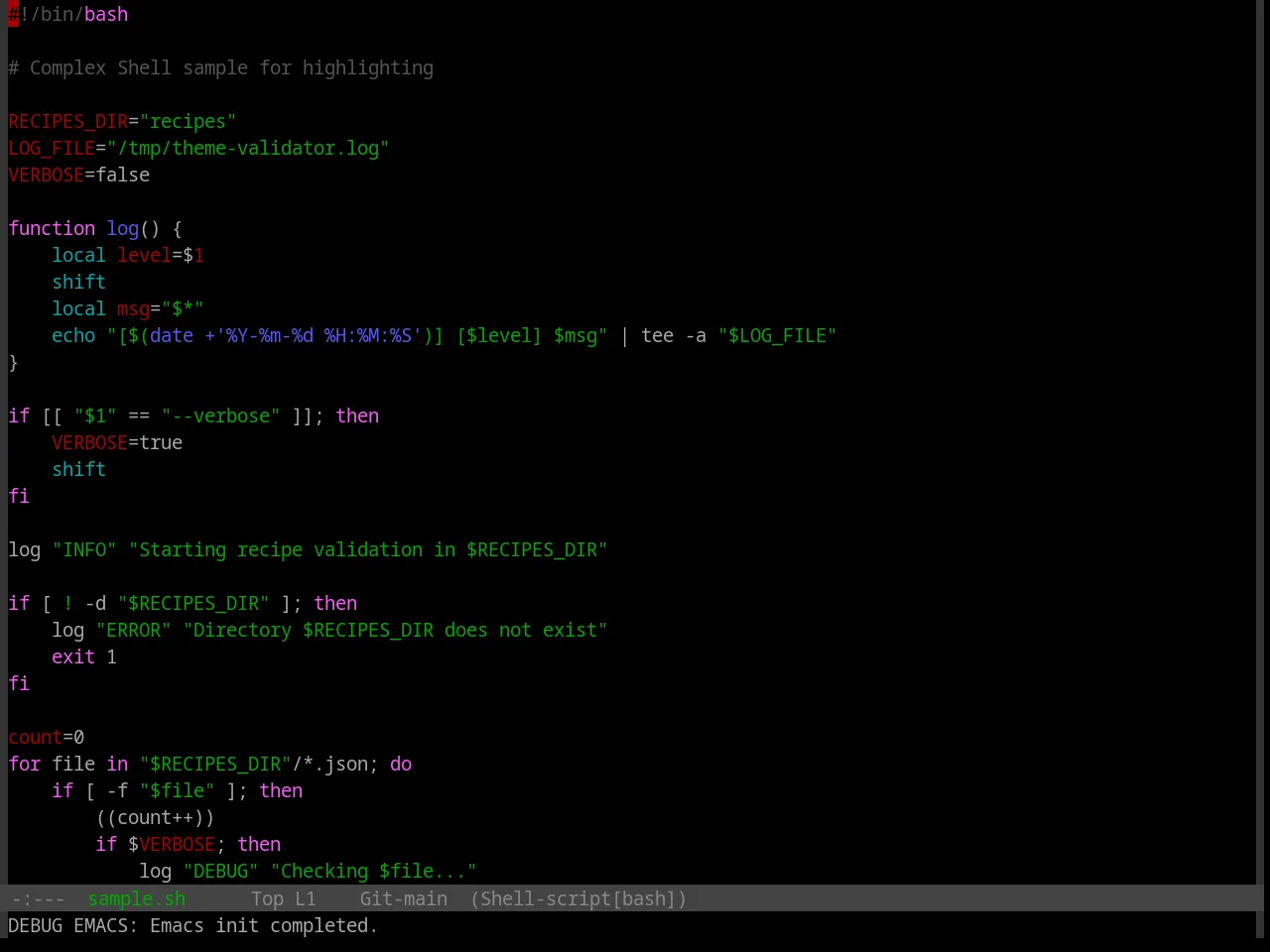Screen dimensions: 1270x952
Task: Click the line VERBOSE=false
Action: click(x=78, y=175)
